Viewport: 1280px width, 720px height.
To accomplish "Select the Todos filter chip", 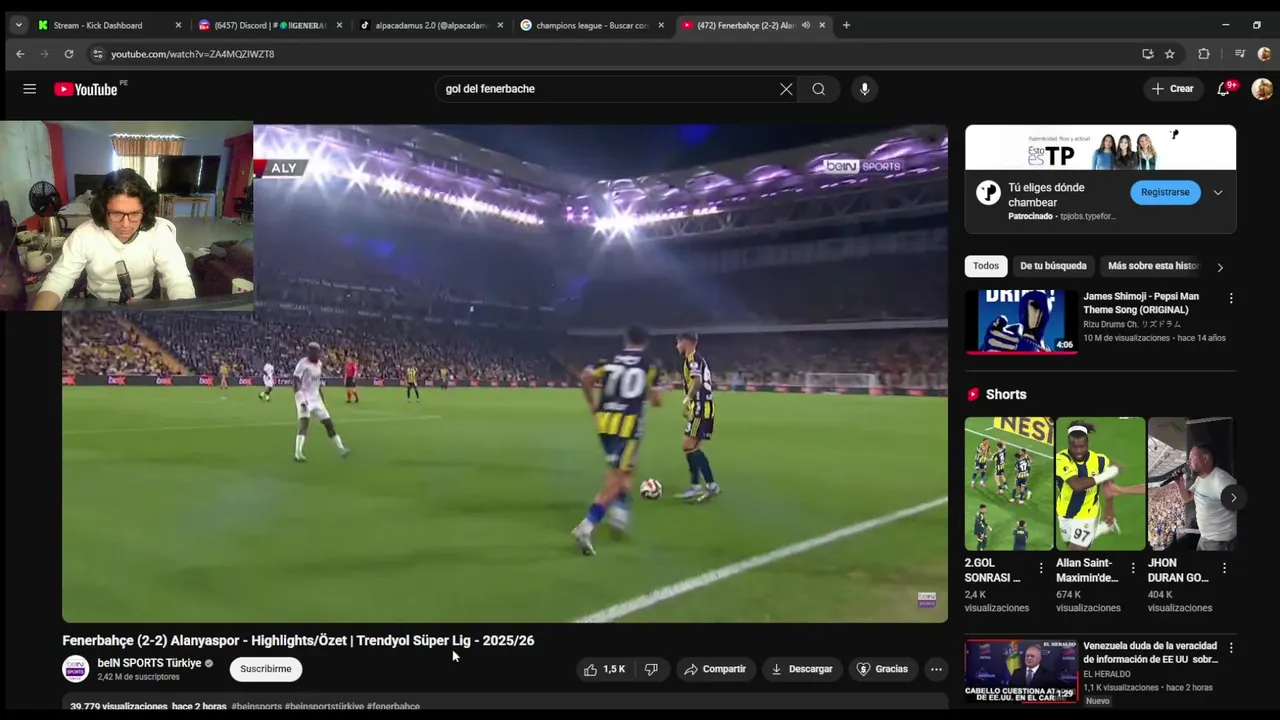I will (986, 266).
